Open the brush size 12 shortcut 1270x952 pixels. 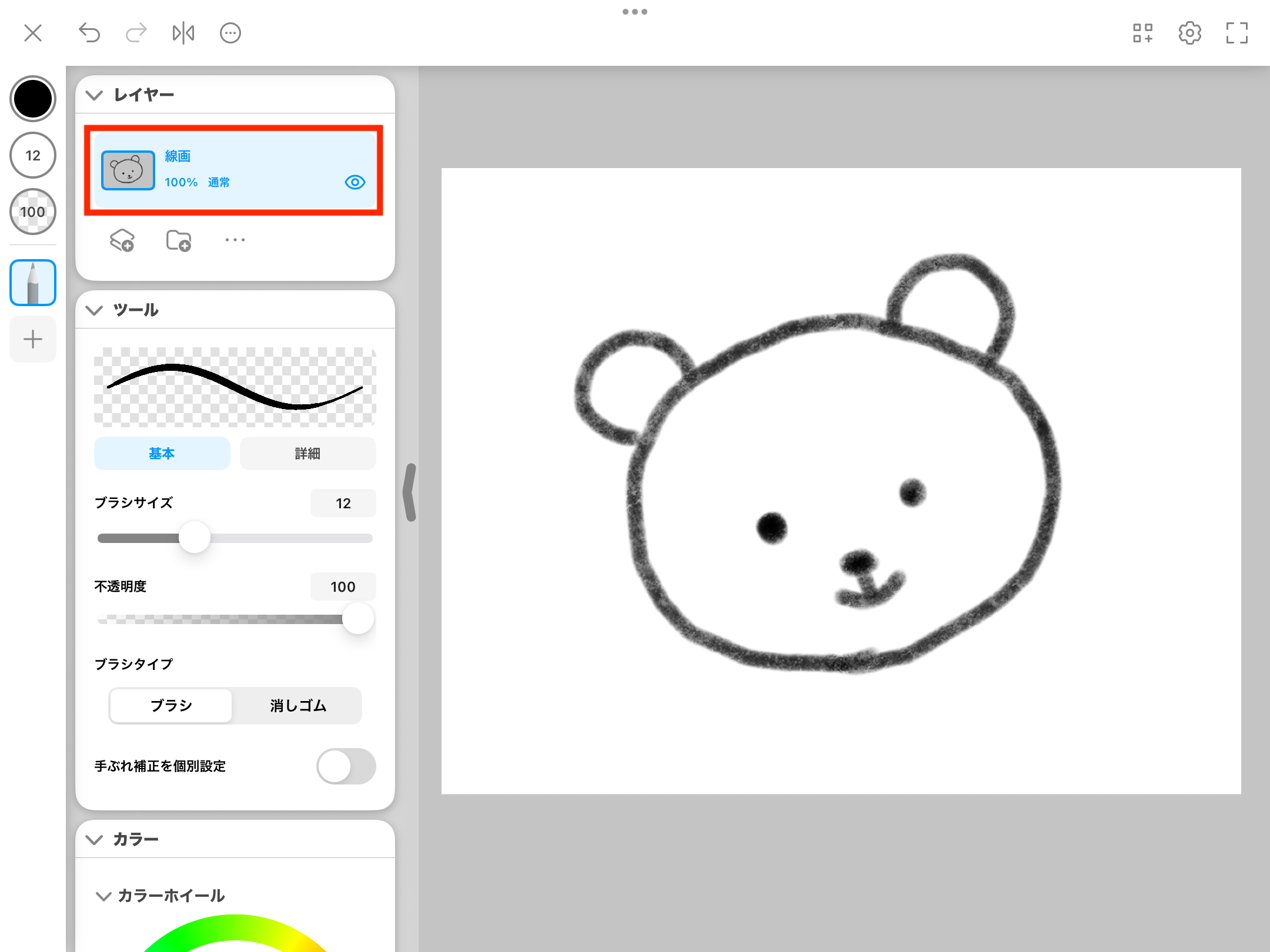coord(33,155)
